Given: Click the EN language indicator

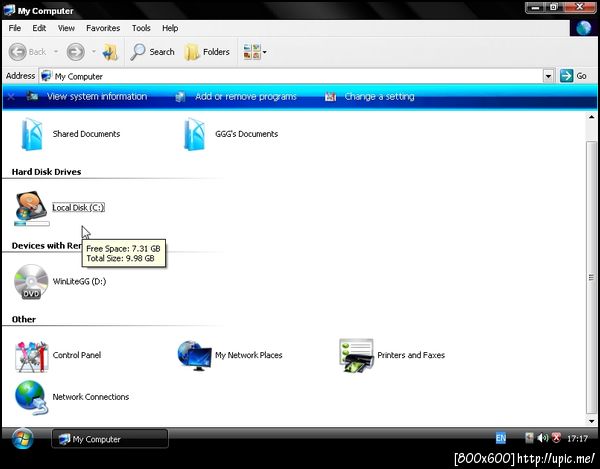Looking at the screenshot, I should pos(501,438).
